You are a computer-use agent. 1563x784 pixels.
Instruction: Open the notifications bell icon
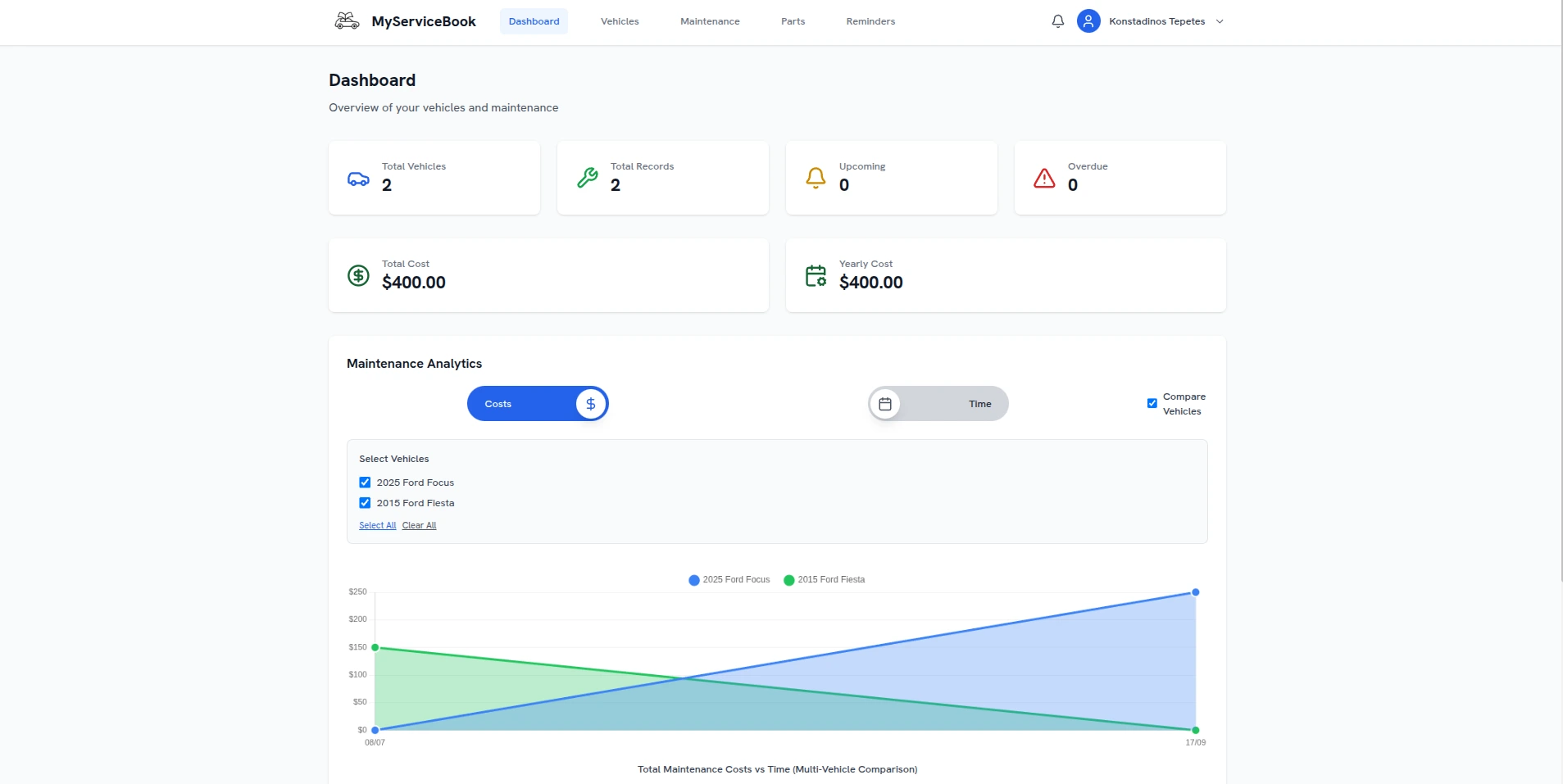point(1057,21)
